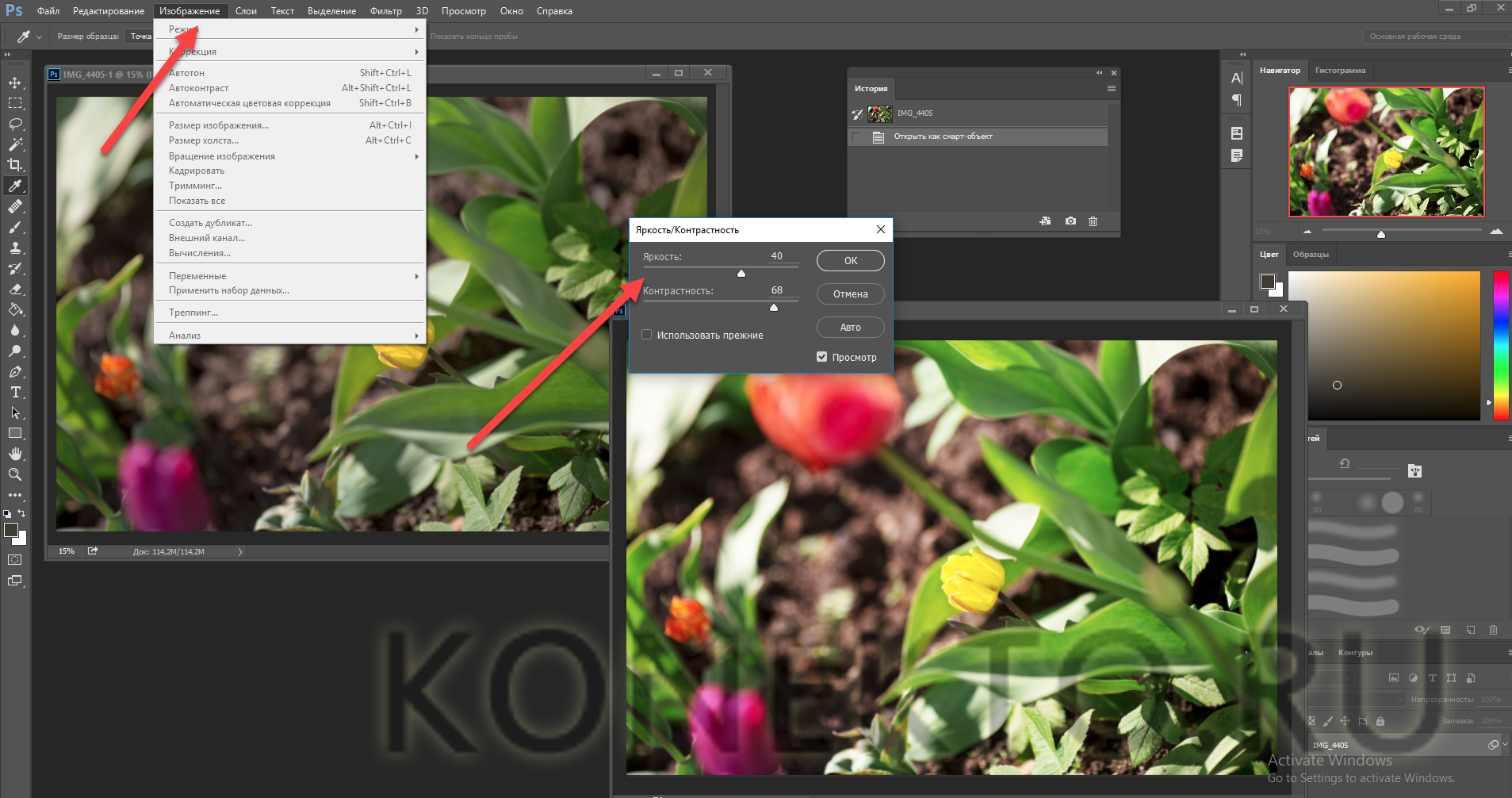Switch to the 'Гистограмма' tab

pos(1340,71)
